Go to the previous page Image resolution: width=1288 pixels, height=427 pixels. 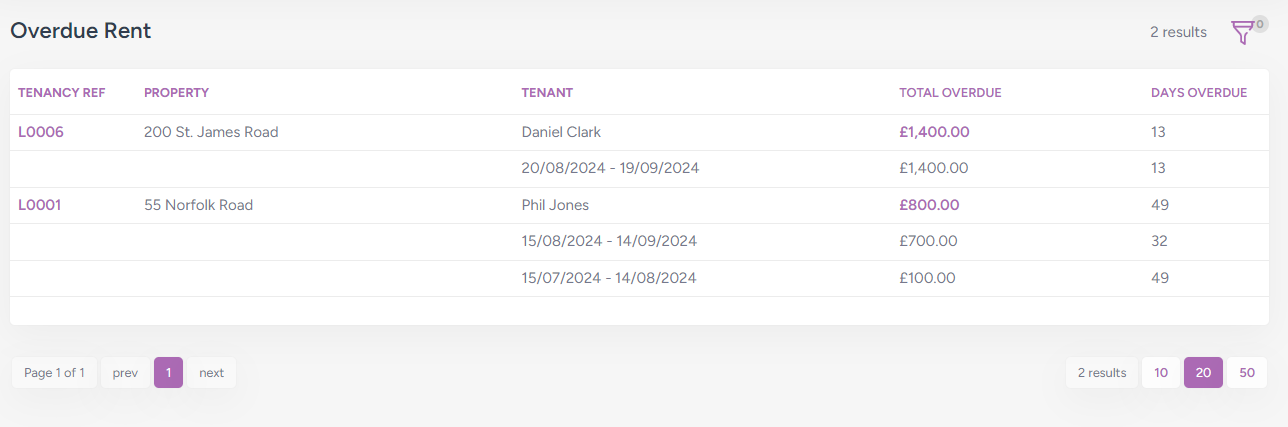tap(125, 373)
